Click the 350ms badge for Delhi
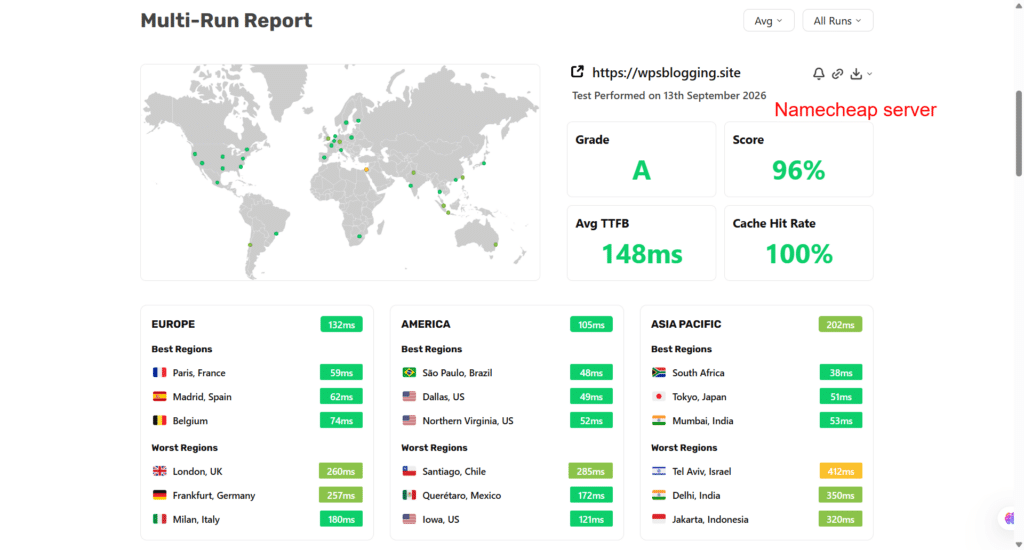The width and height of the screenshot is (1024, 550). click(x=840, y=495)
